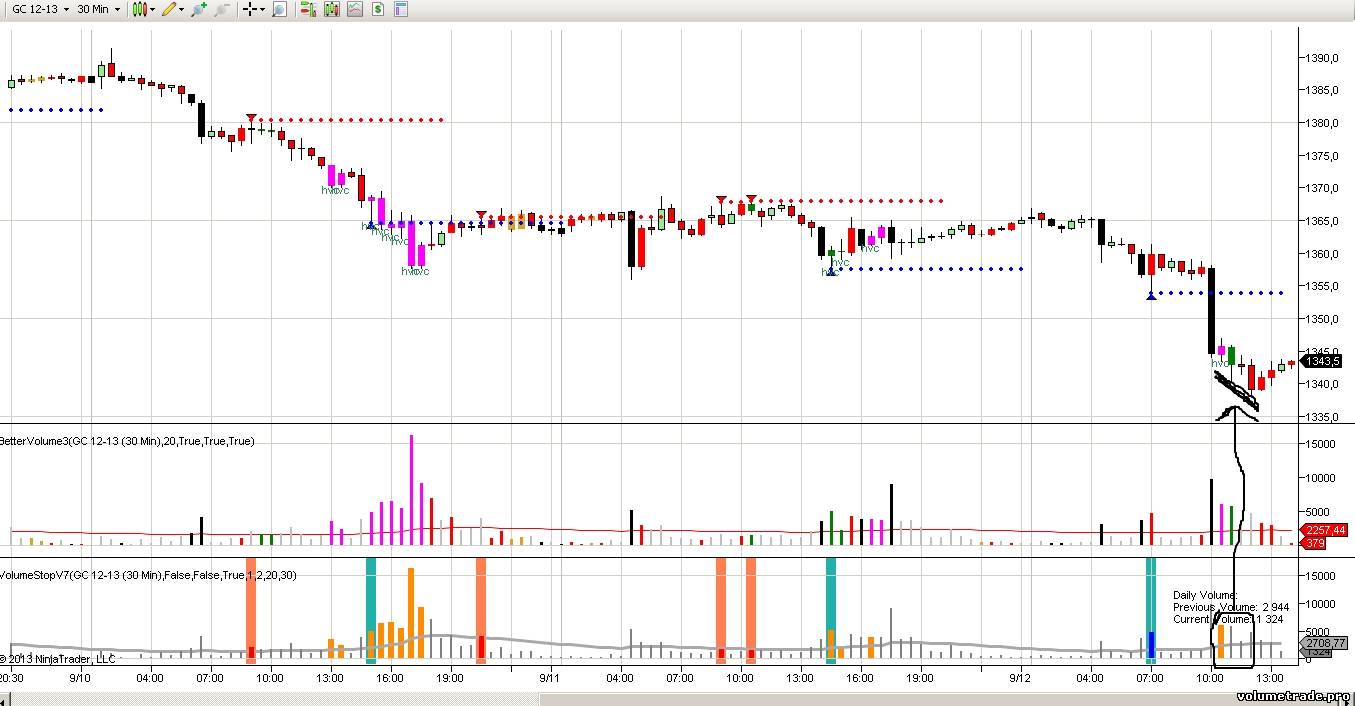Viewport: 1355px width, 706px height.
Task: Click the 1390.0 price axis label
Action: 1324,58
